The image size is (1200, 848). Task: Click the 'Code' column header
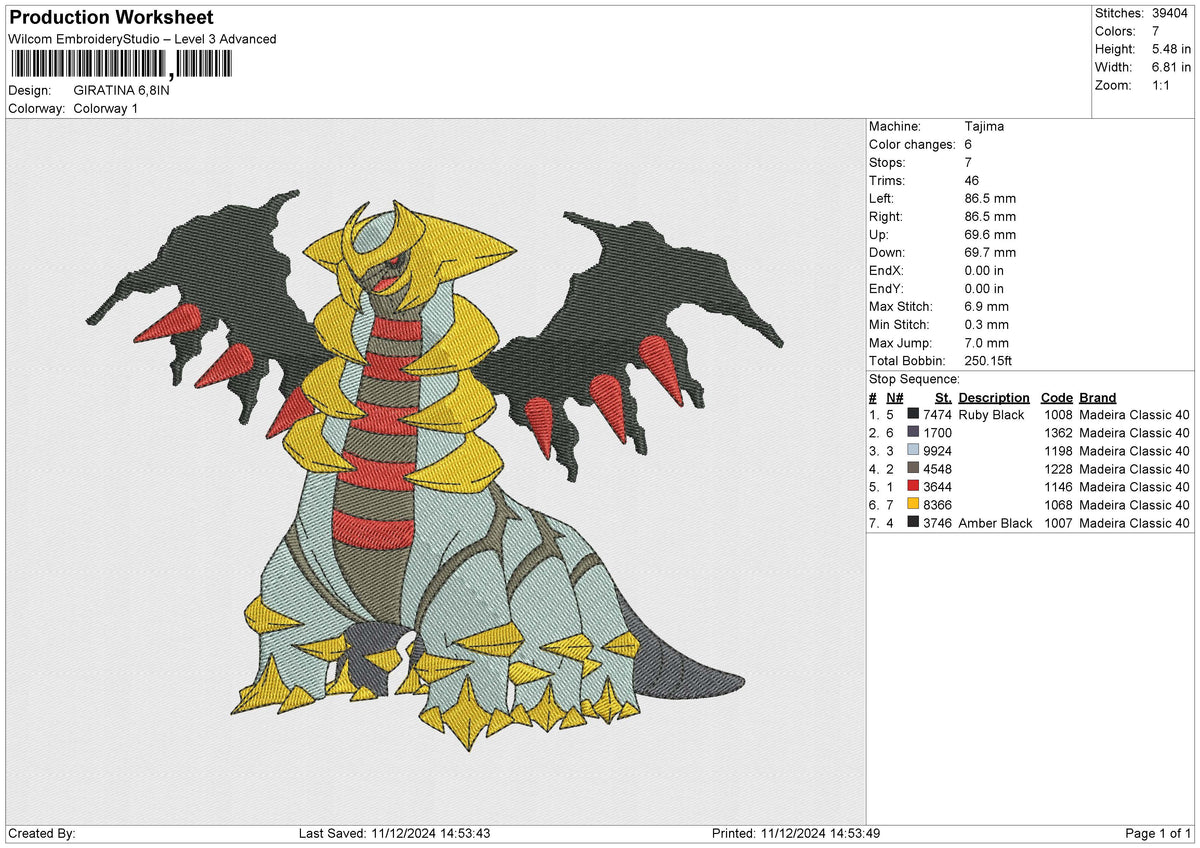pyautogui.click(x=1056, y=398)
